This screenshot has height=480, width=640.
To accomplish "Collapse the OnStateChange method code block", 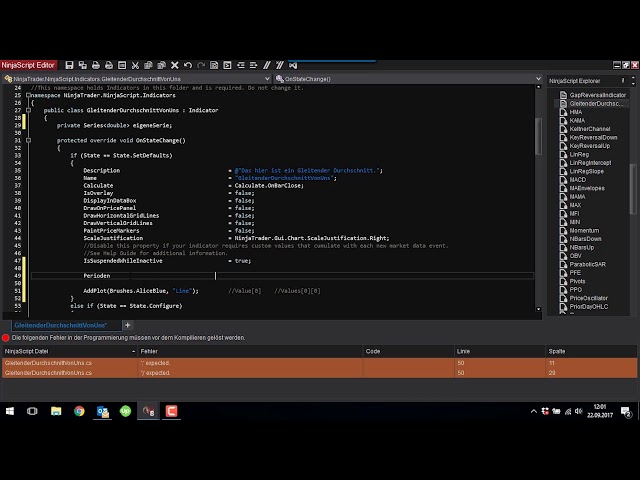I will pos(44,141).
